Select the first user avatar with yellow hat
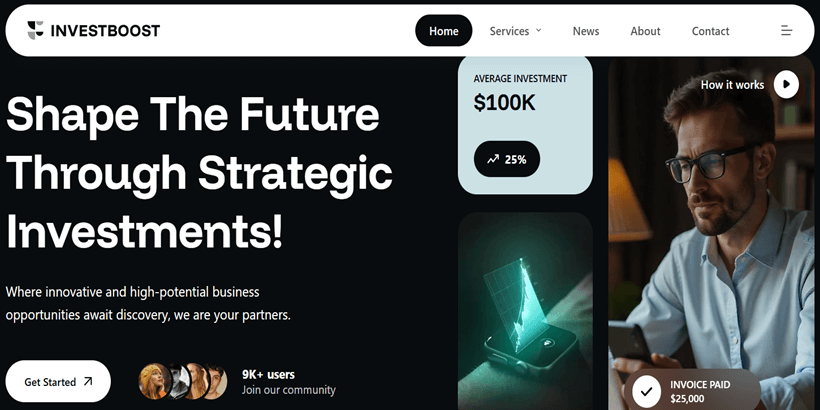This screenshot has width=820, height=410. click(x=155, y=381)
